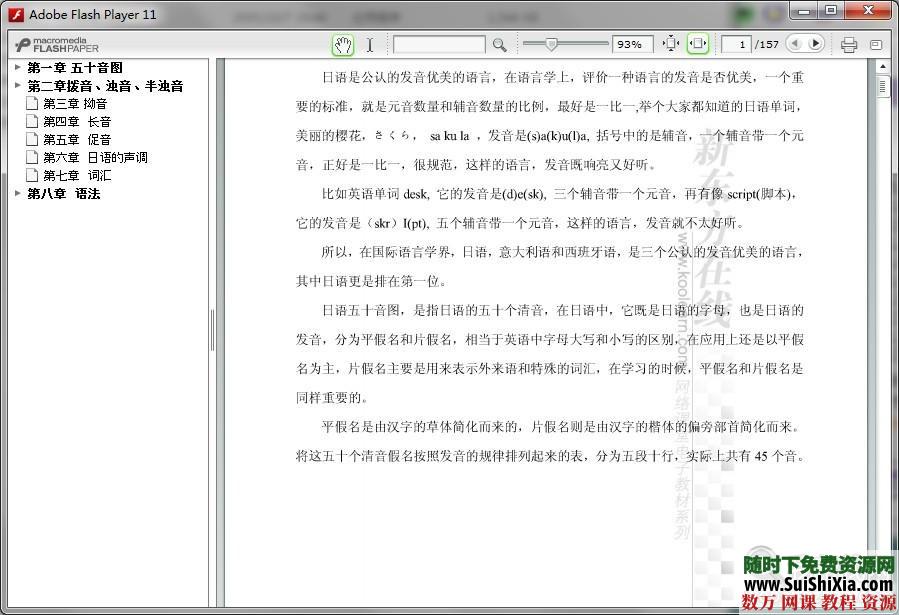
Task: Click the zoom slider handle
Action: 551,44
